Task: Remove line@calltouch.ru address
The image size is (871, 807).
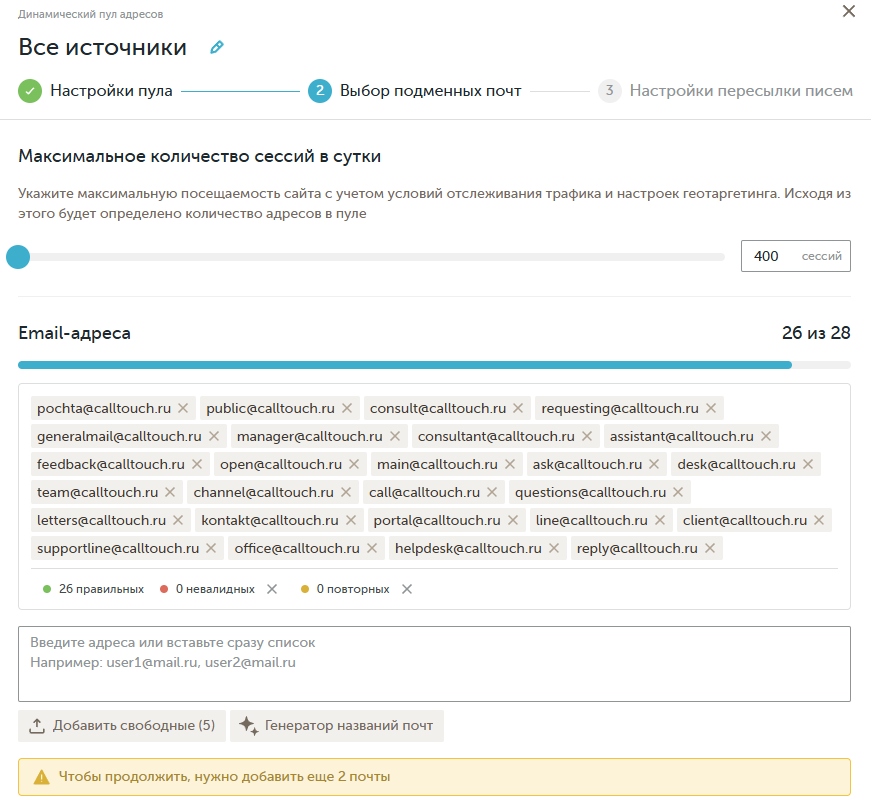Action: point(660,520)
